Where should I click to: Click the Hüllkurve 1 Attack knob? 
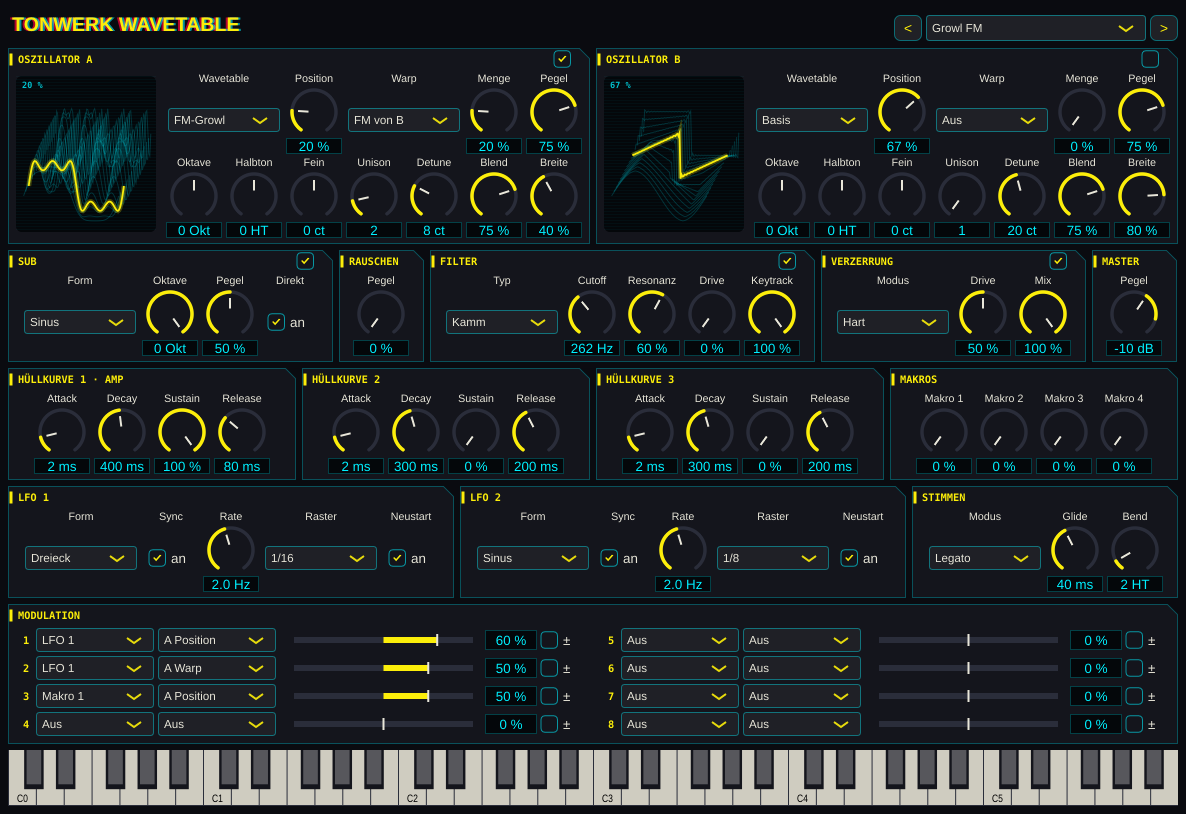pos(62,432)
